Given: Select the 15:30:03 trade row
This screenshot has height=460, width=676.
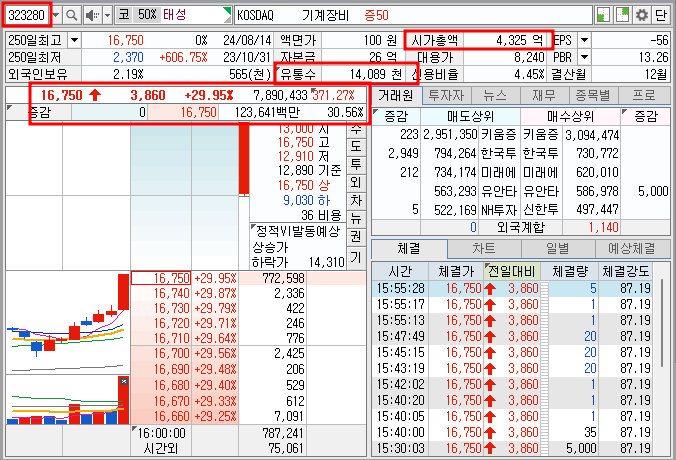Looking at the screenshot, I should pyautogui.click(x=511, y=448).
